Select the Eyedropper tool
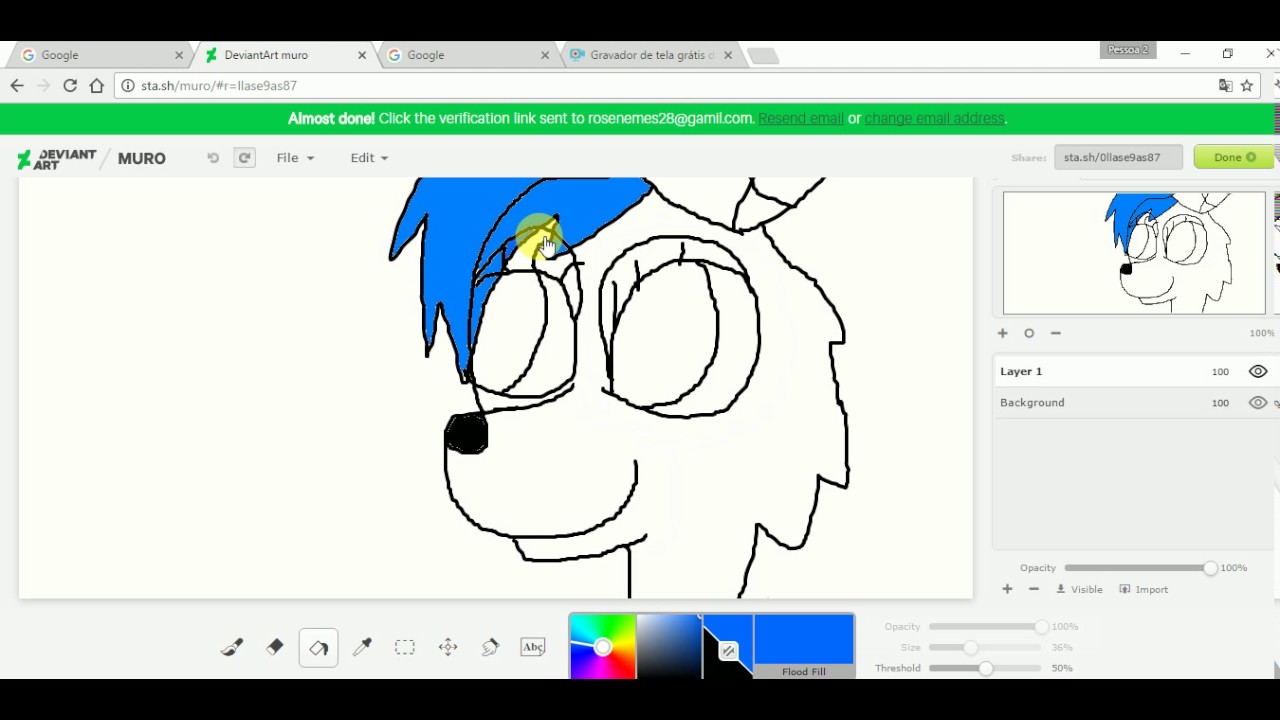1280x720 pixels. coord(362,647)
